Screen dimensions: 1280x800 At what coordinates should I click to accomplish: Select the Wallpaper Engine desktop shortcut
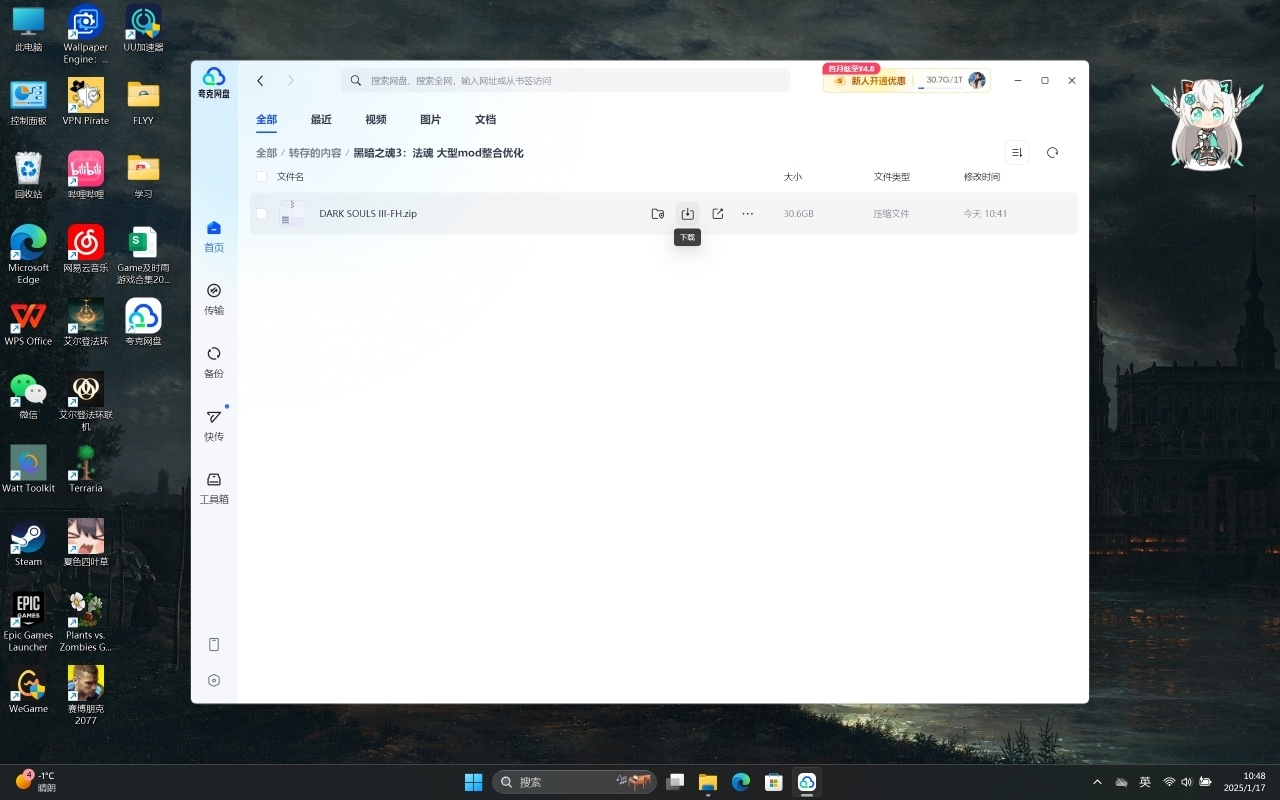coord(86,35)
